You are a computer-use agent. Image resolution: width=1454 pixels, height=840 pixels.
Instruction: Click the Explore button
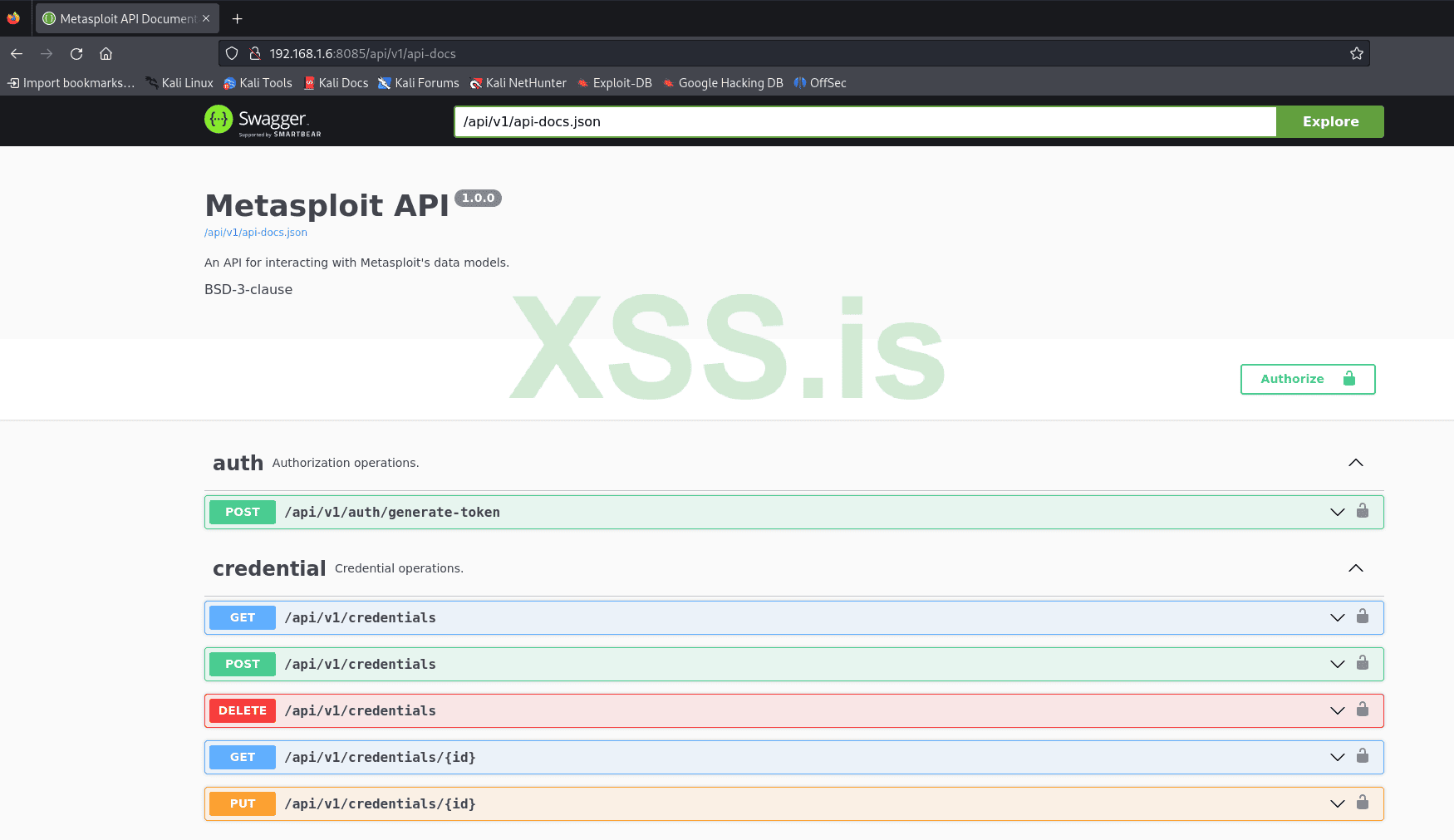(1330, 121)
